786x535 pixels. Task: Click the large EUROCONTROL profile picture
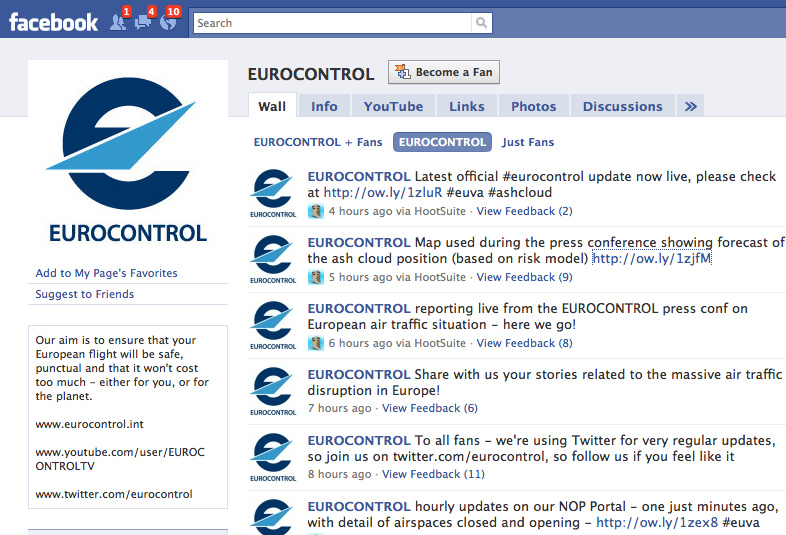click(x=128, y=159)
